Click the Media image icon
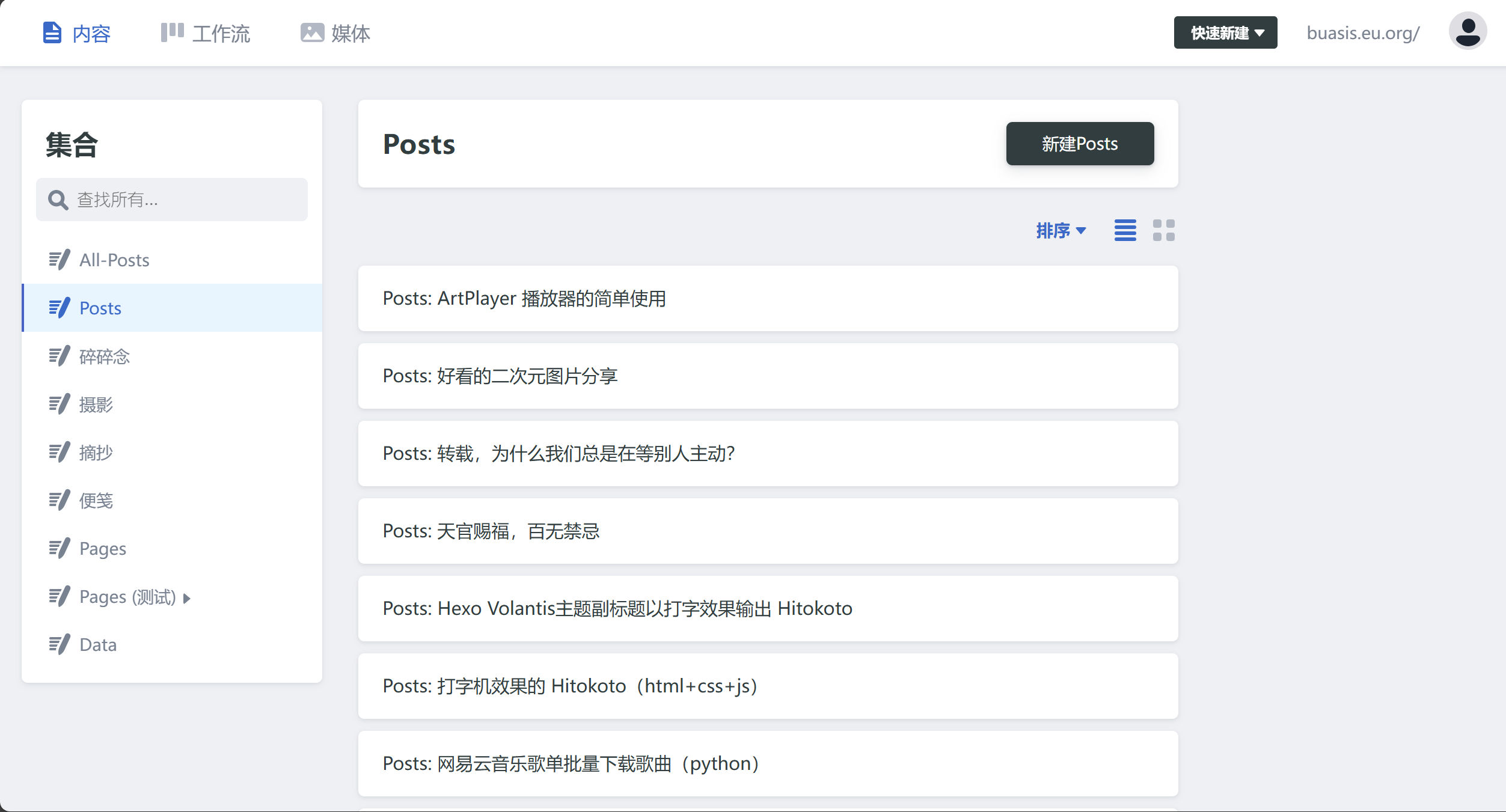 coord(312,32)
